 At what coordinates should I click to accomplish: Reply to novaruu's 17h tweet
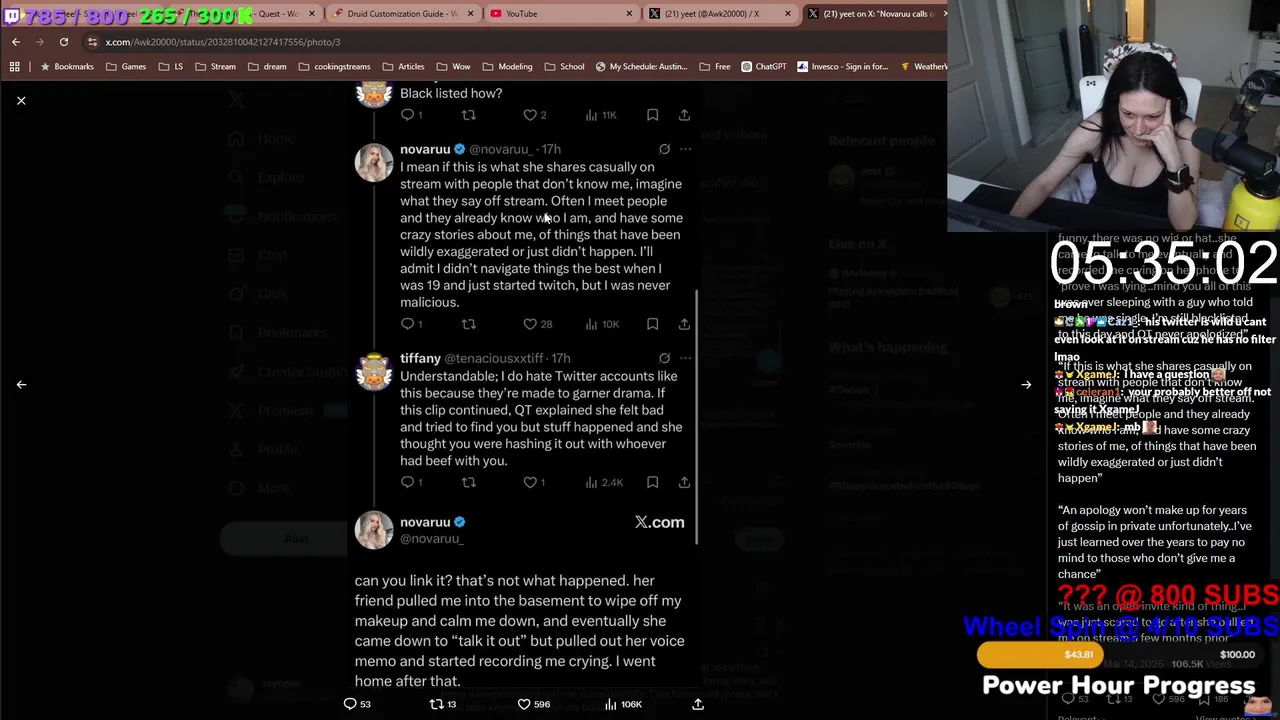tap(411, 324)
